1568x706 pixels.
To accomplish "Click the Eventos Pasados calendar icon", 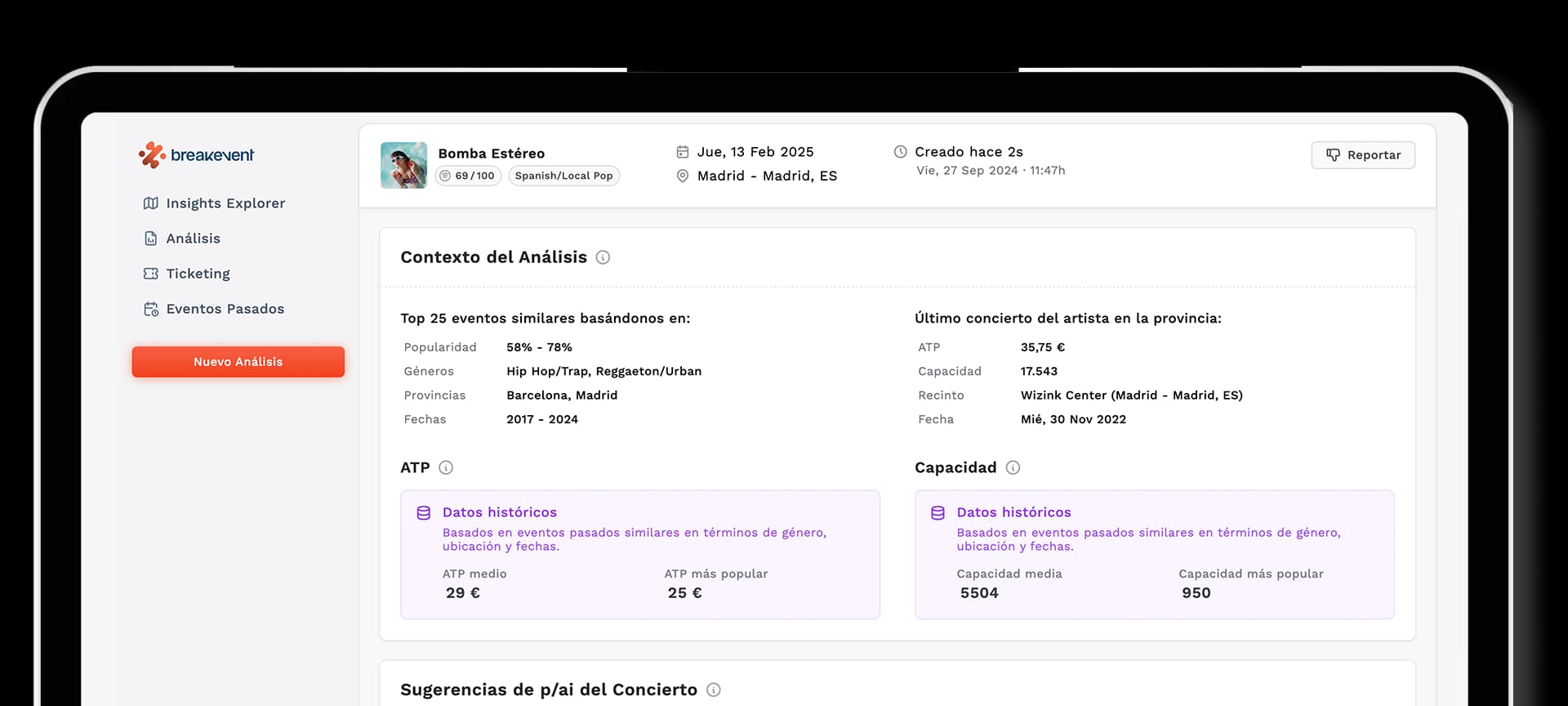I will 151,309.
